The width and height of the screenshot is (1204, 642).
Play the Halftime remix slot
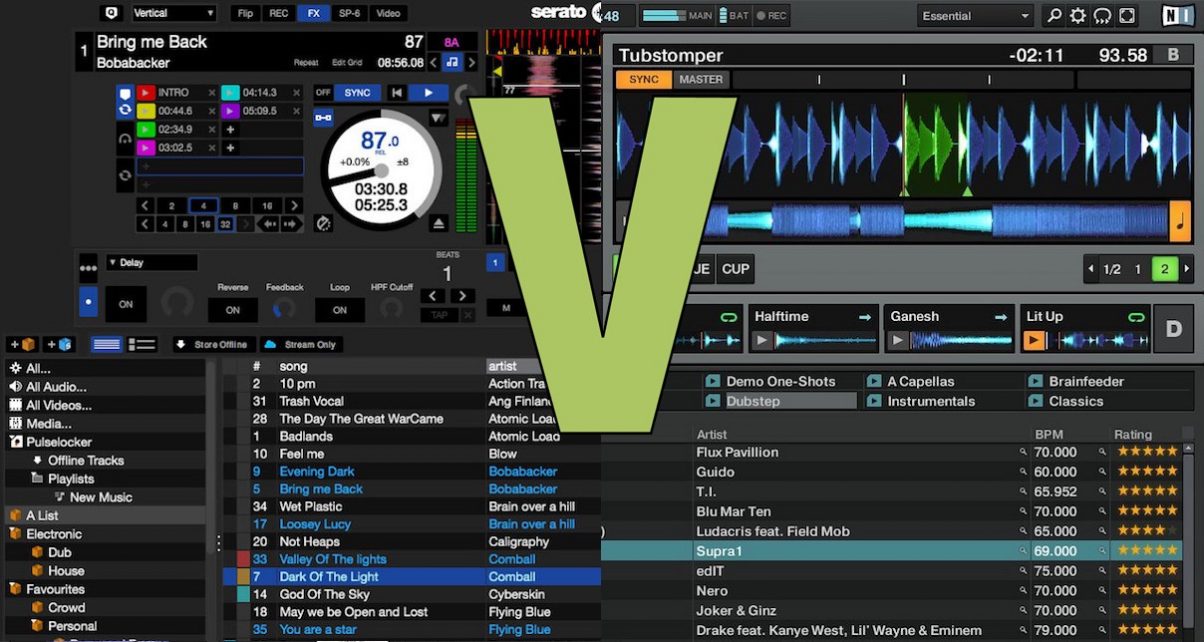point(761,341)
